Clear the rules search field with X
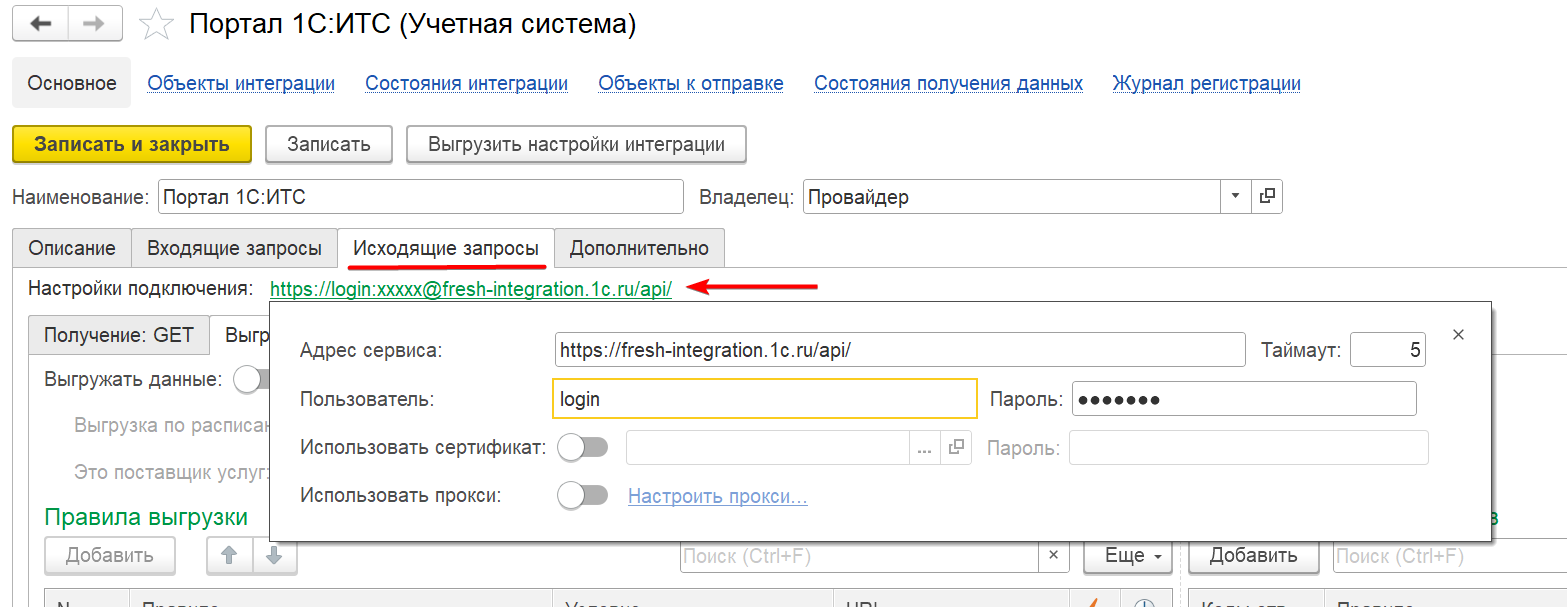 [x=1054, y=556]
